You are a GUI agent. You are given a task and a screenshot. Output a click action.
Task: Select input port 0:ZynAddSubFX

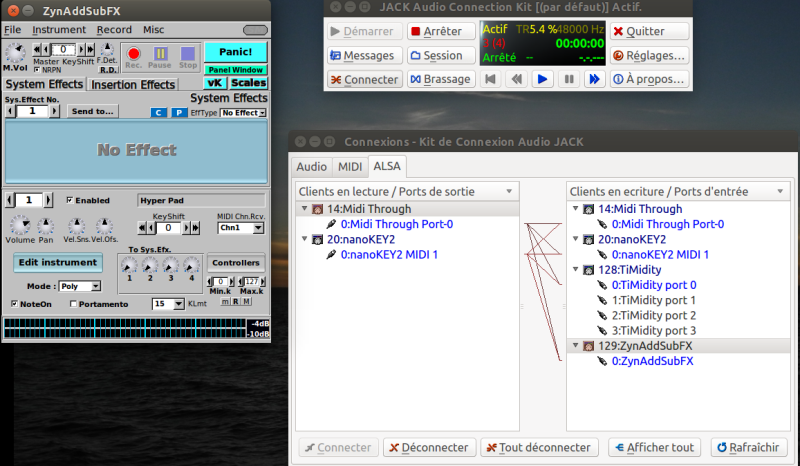pos(653,361)
